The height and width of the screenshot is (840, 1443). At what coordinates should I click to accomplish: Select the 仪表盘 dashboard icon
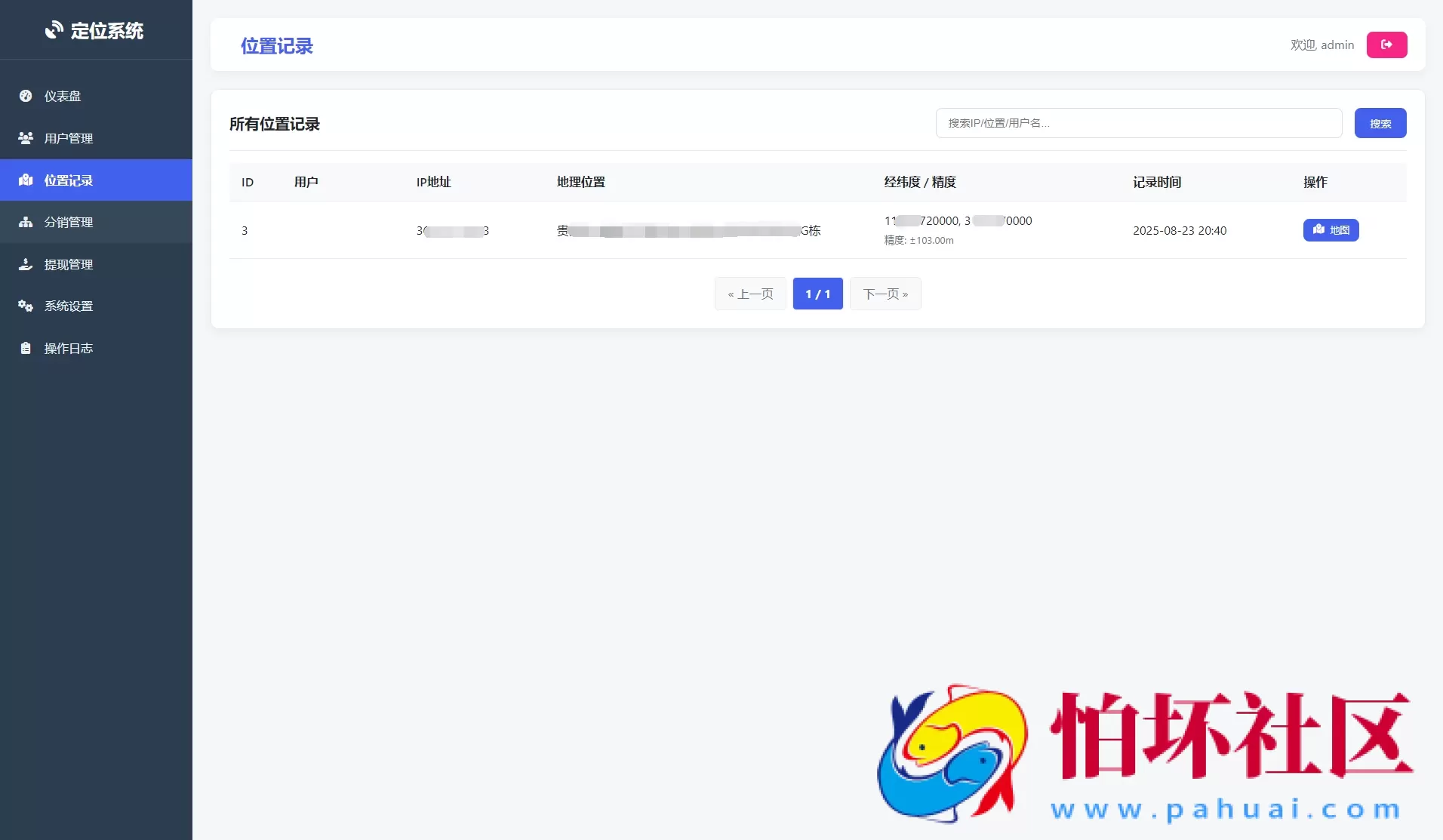(25, 96)
